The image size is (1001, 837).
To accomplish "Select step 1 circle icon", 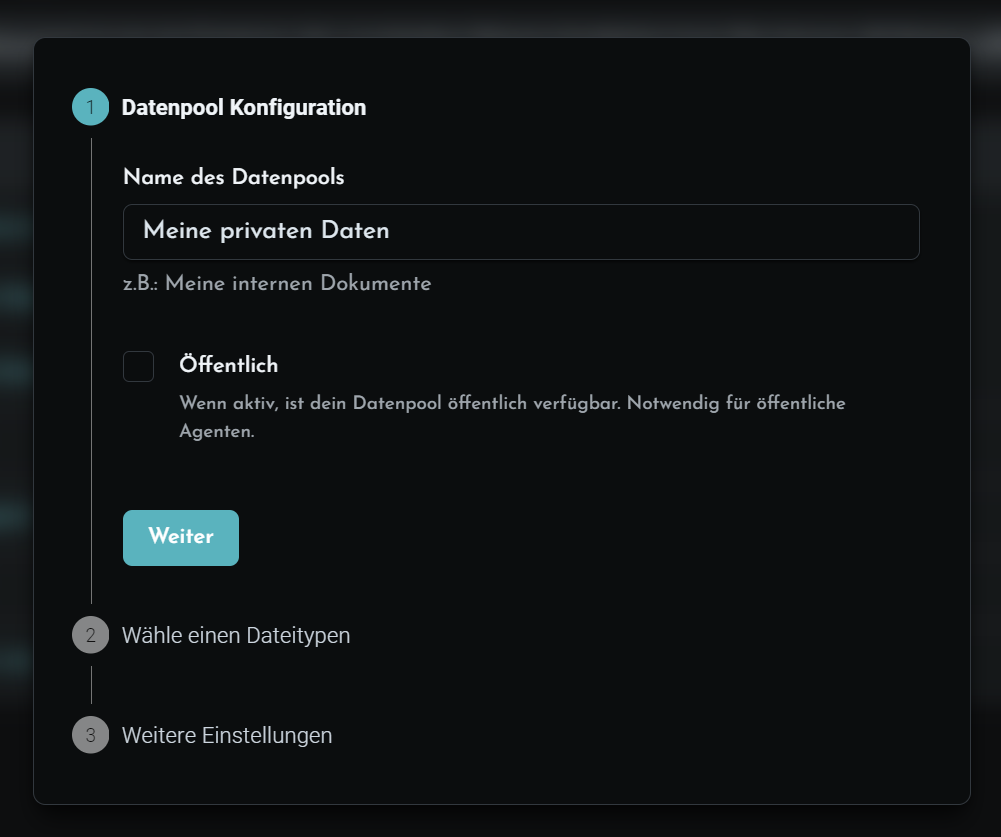I will click(x=91, y=107).
